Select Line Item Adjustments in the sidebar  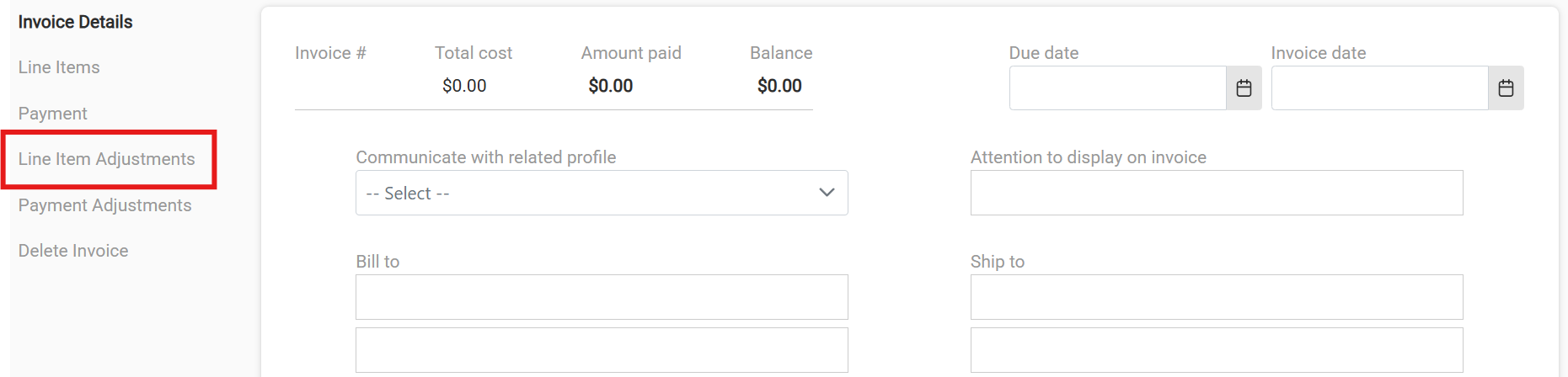(106, 159)
